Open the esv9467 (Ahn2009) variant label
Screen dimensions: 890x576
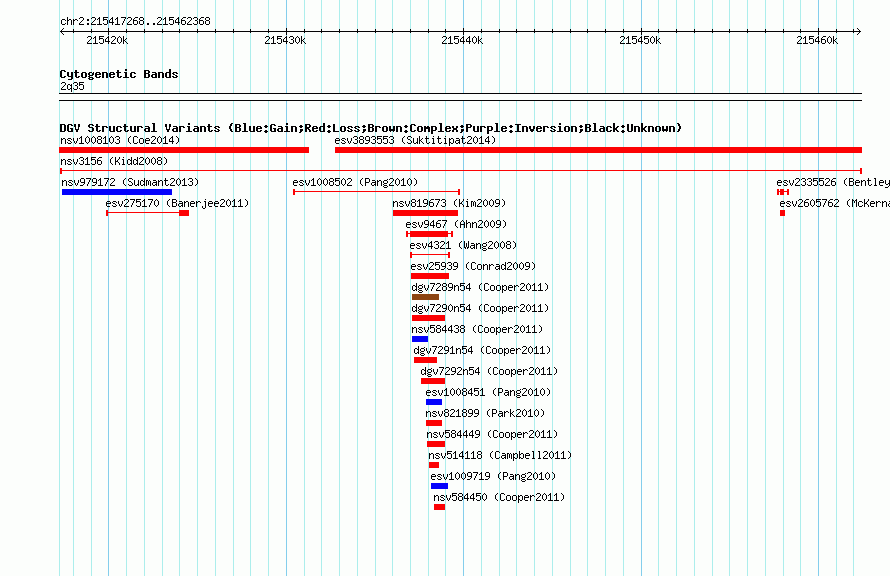456,224
